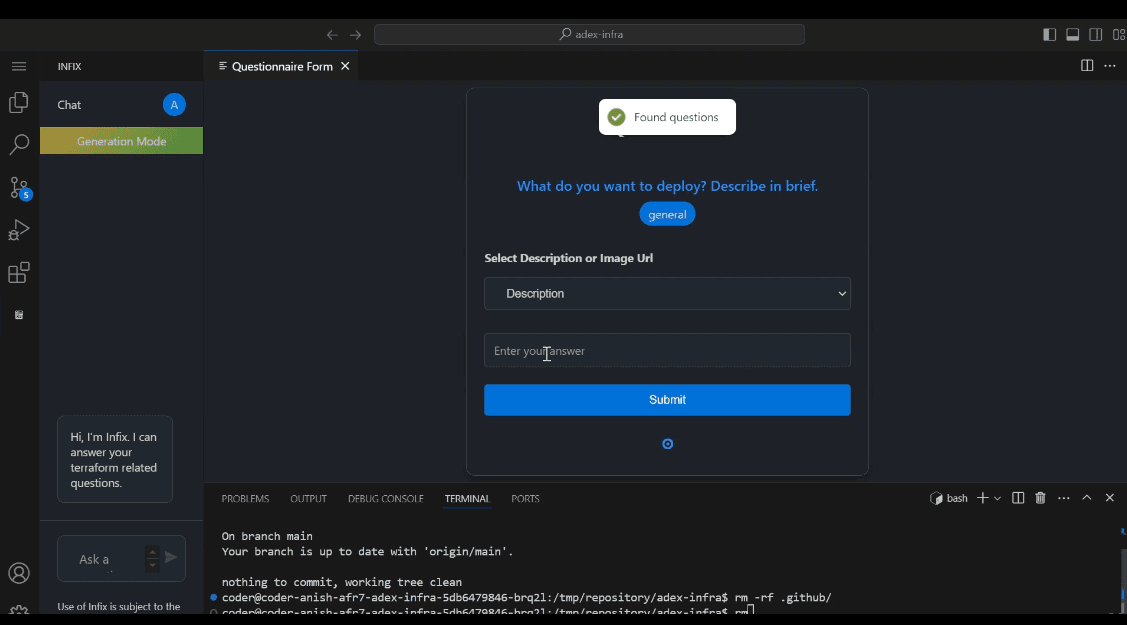Create a new terminal with the plus icon
The width and height of the screenshot is (1127, 625).
983,497
